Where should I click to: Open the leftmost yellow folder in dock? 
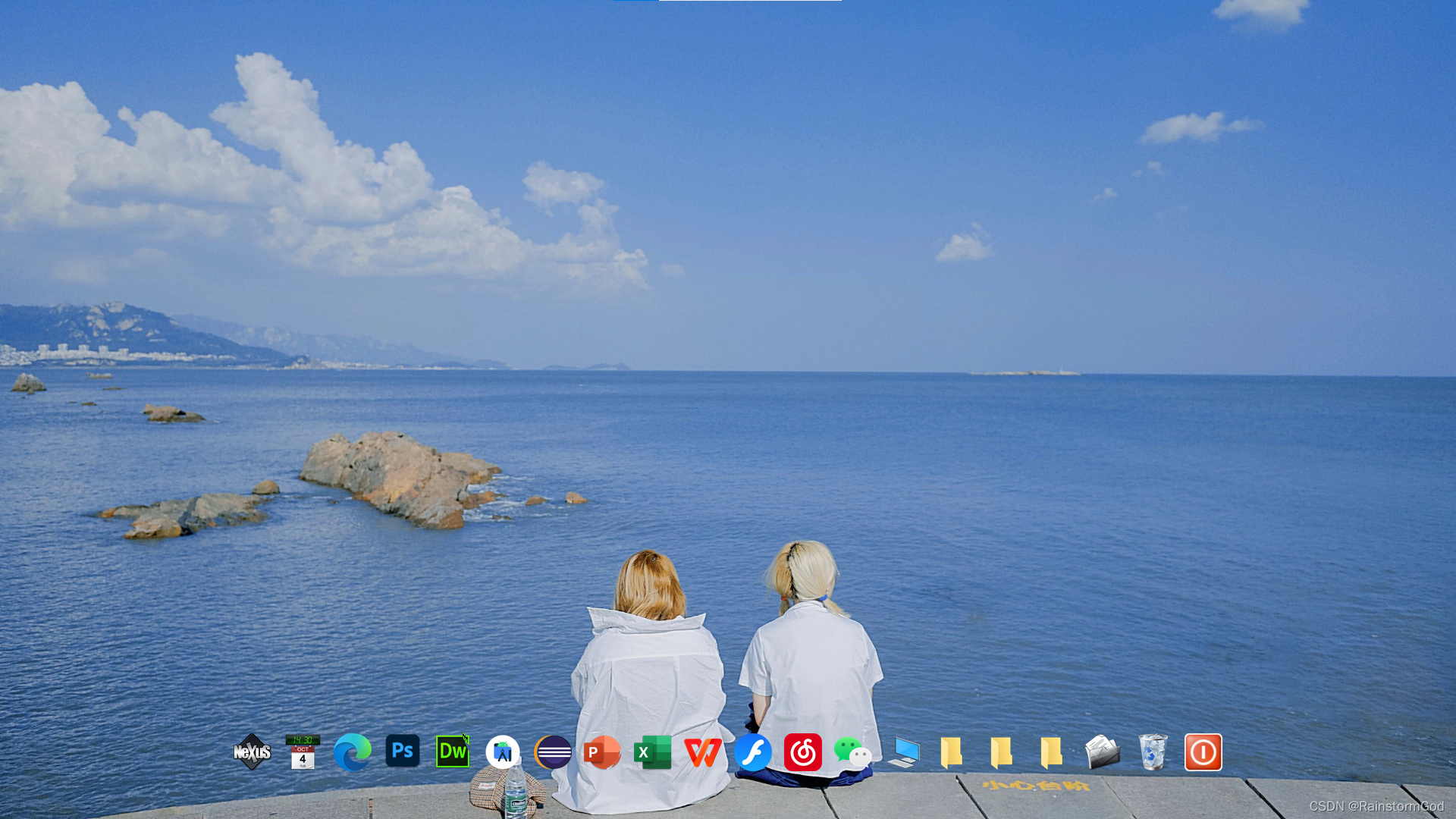tap(952, 752)
